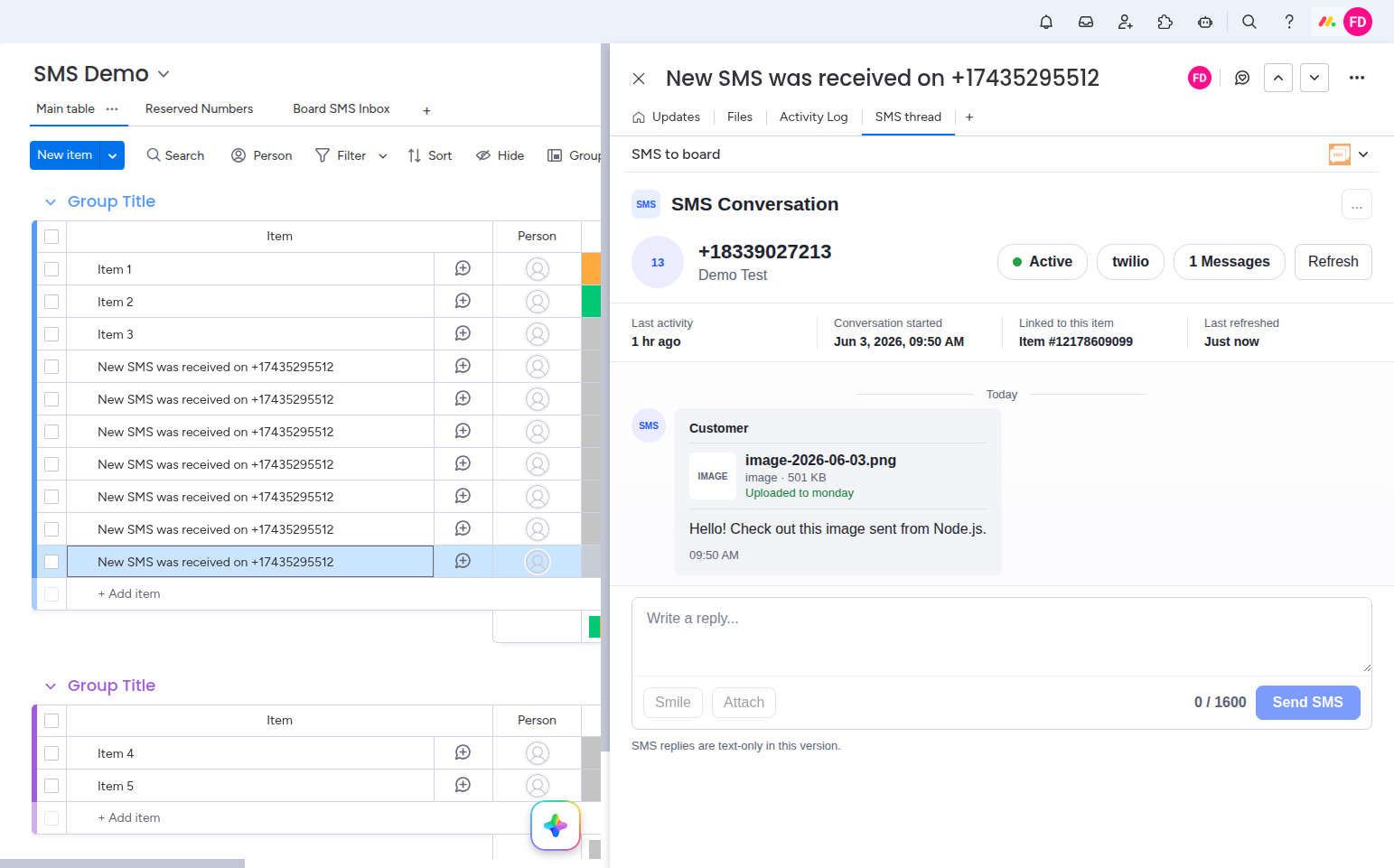Check the Item 3 checkbox

point(51,334)
